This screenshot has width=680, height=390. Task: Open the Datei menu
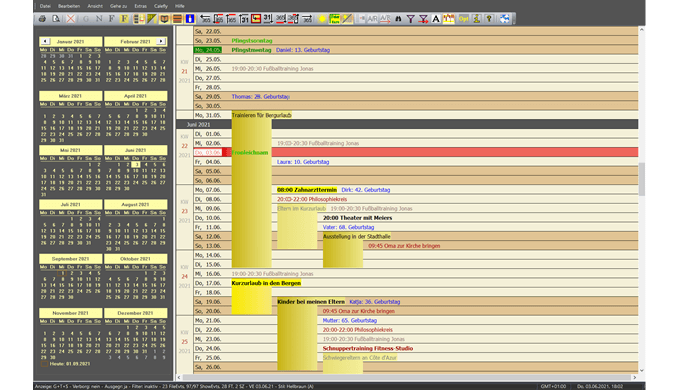[x=45, y=6]
